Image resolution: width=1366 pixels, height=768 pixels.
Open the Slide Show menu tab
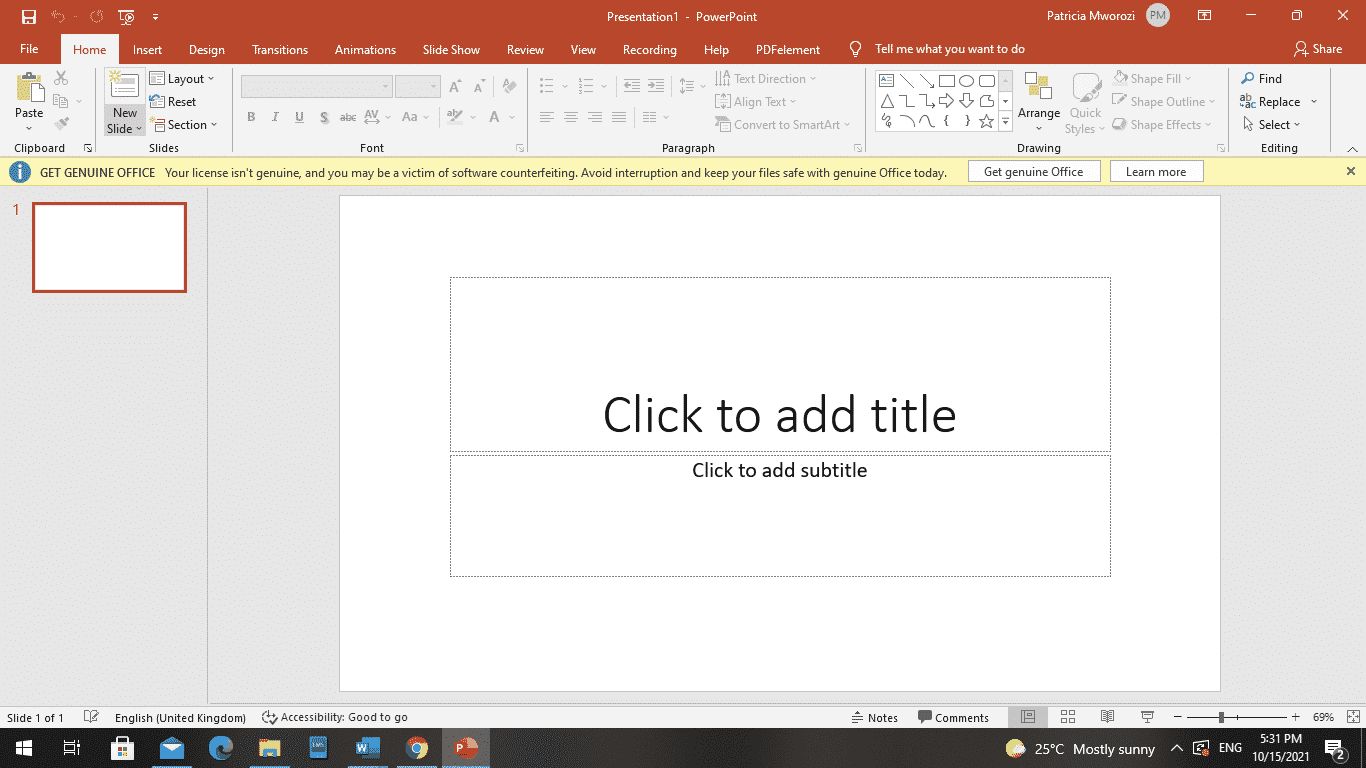[451, 49]
